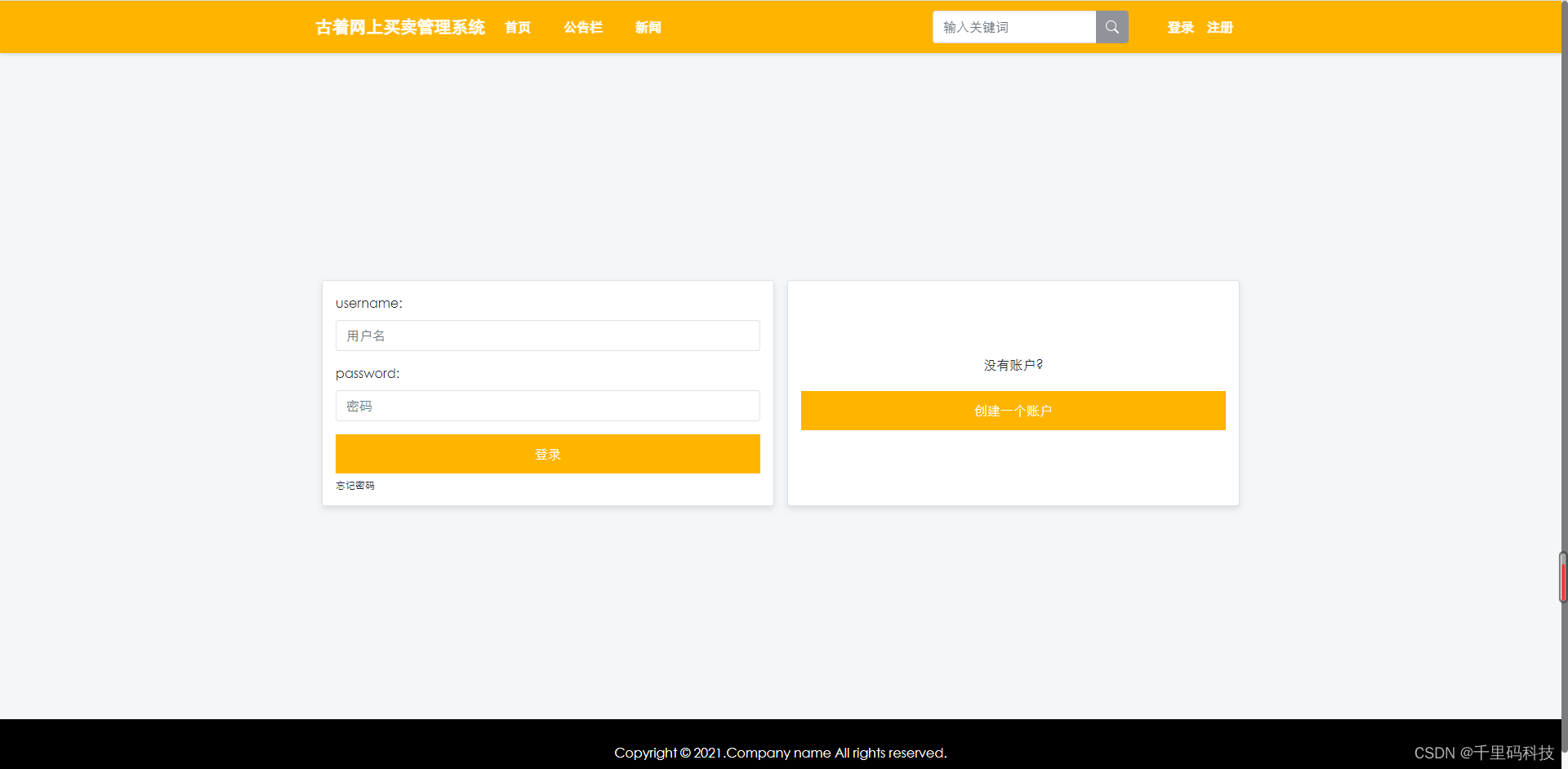The height and width of the screenshot is (769, 1568).
Task: Open the 首页 home menu item
Action: point(518,27)
